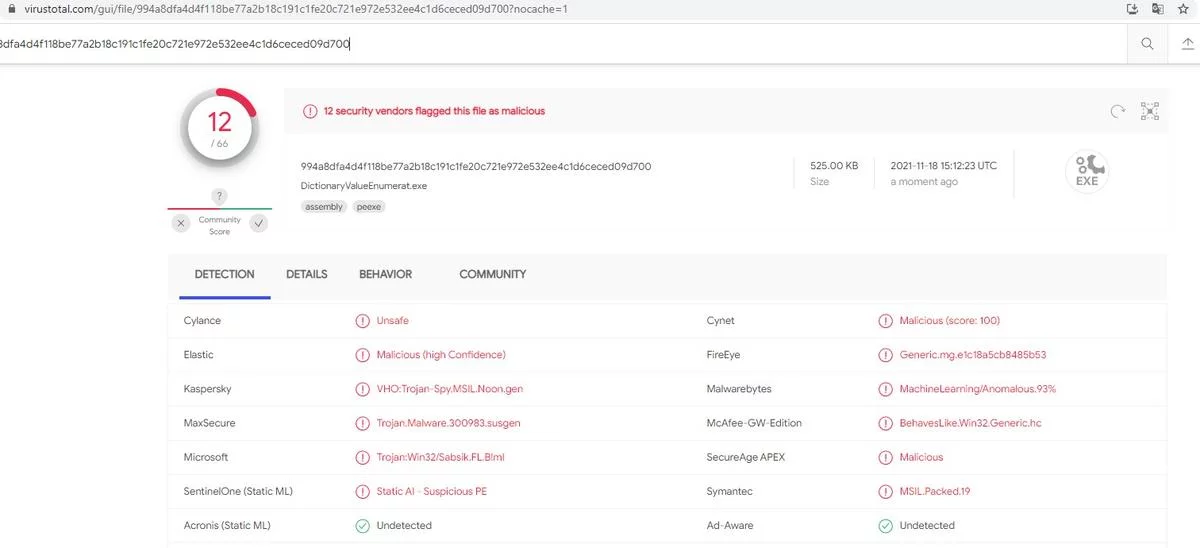The height and width of the screenshot is (548, 1200).
Task: Click the community score question mark
Action: [x=219, y=196]
